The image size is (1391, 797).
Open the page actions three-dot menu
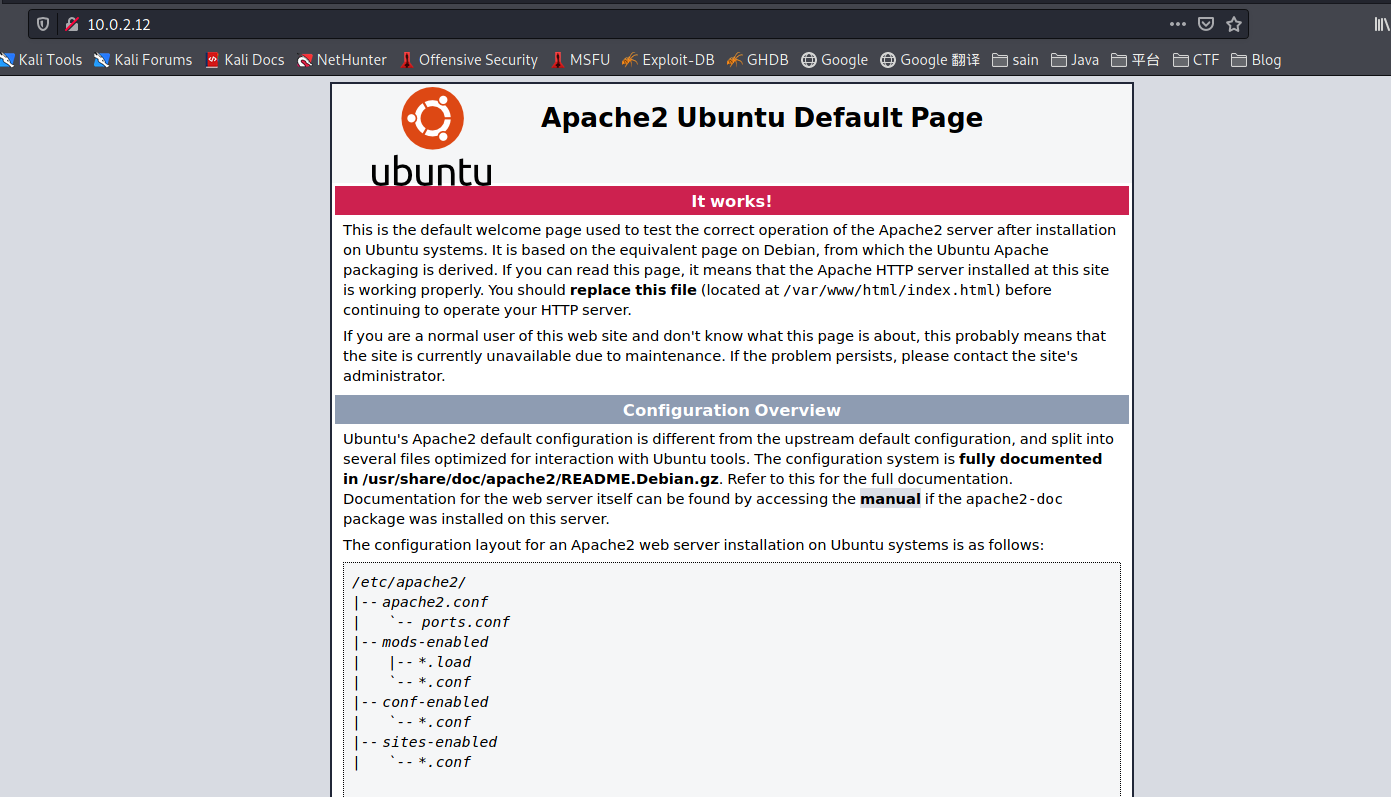(x=1178, y=24)
